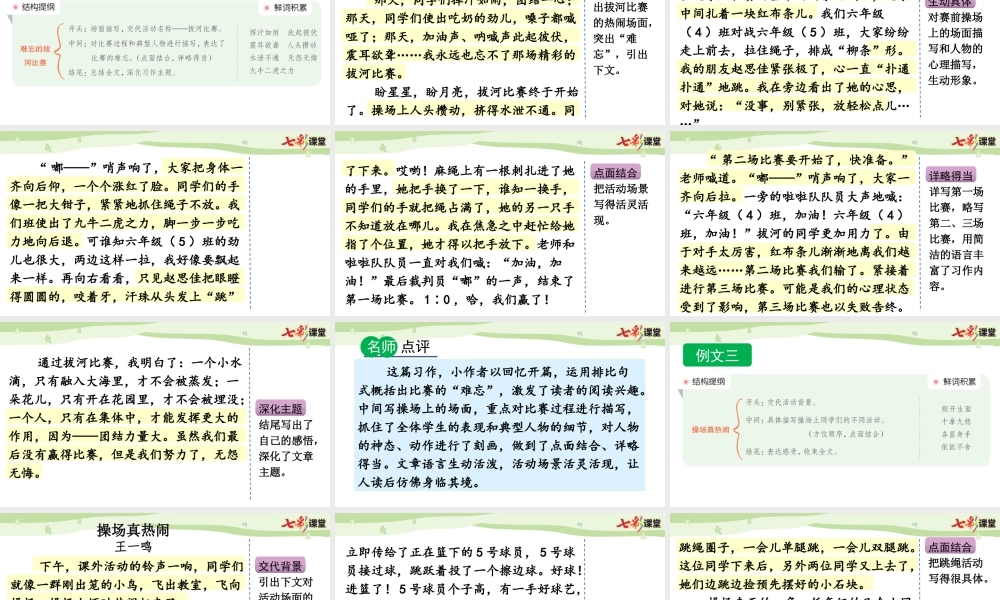The image size is (1000, 600).
Task: Click the line 开头：交代活动背景。
Action: pos(781,402)
